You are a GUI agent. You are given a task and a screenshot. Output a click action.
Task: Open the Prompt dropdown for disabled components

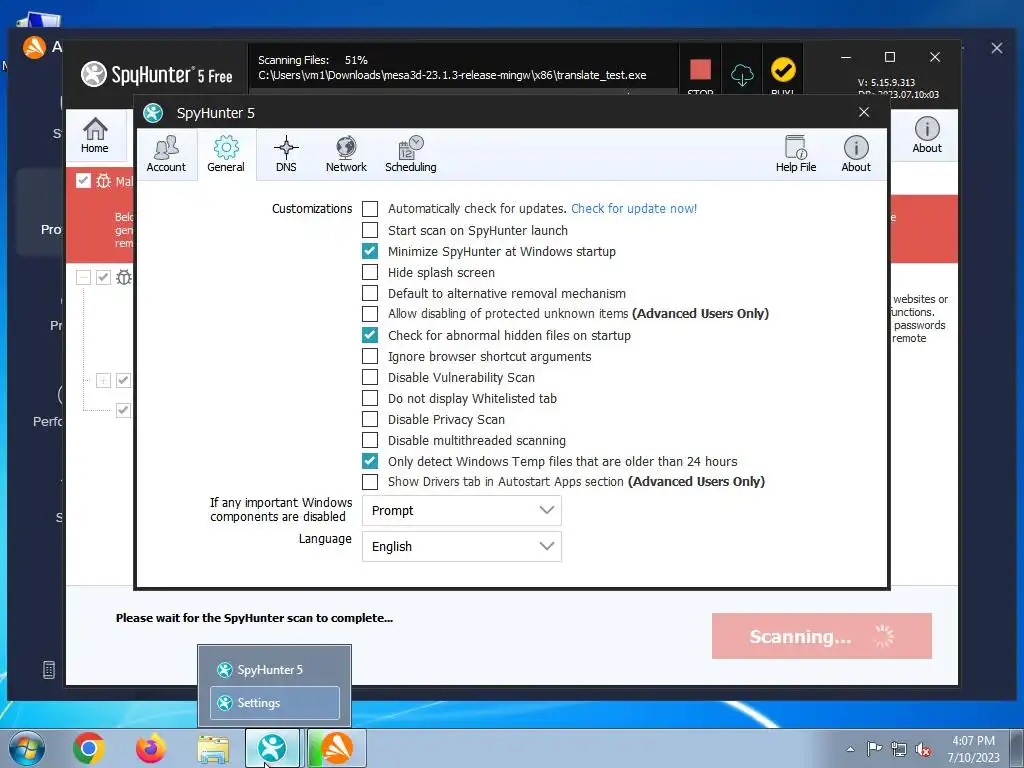461,511
